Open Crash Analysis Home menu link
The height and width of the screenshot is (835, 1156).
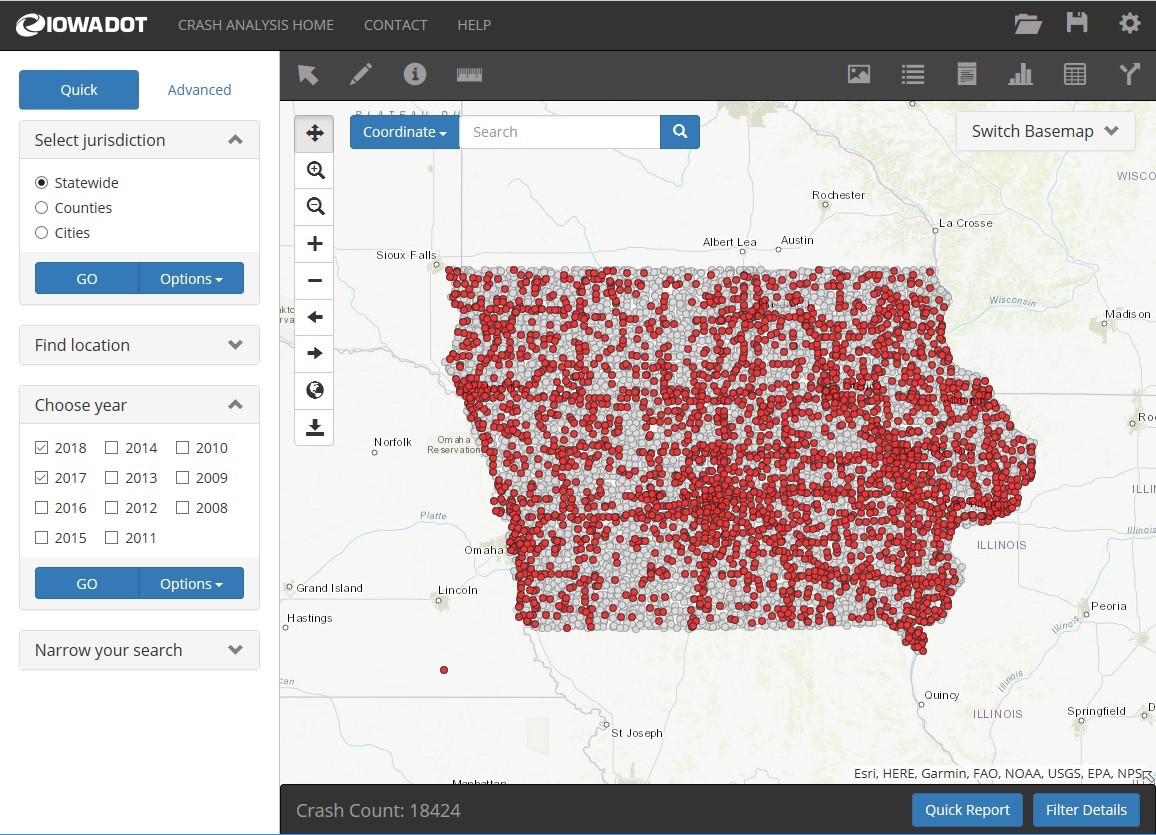256,25
